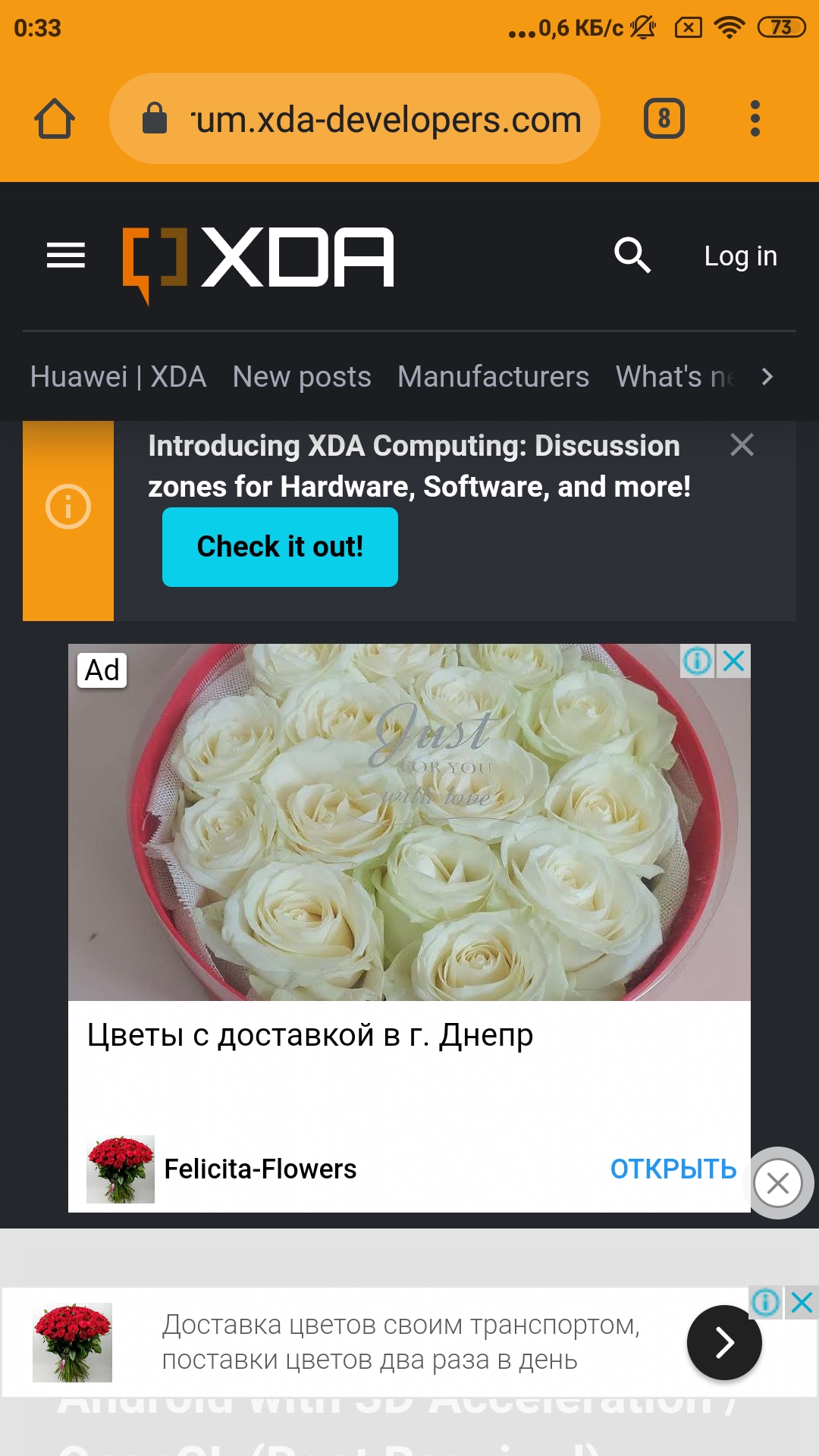Click the Check it out! button

coord(280,547)
